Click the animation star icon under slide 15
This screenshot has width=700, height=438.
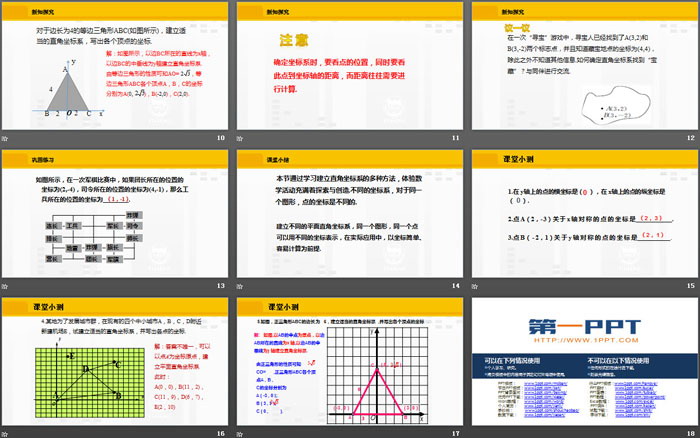click(x=475, y=286)
